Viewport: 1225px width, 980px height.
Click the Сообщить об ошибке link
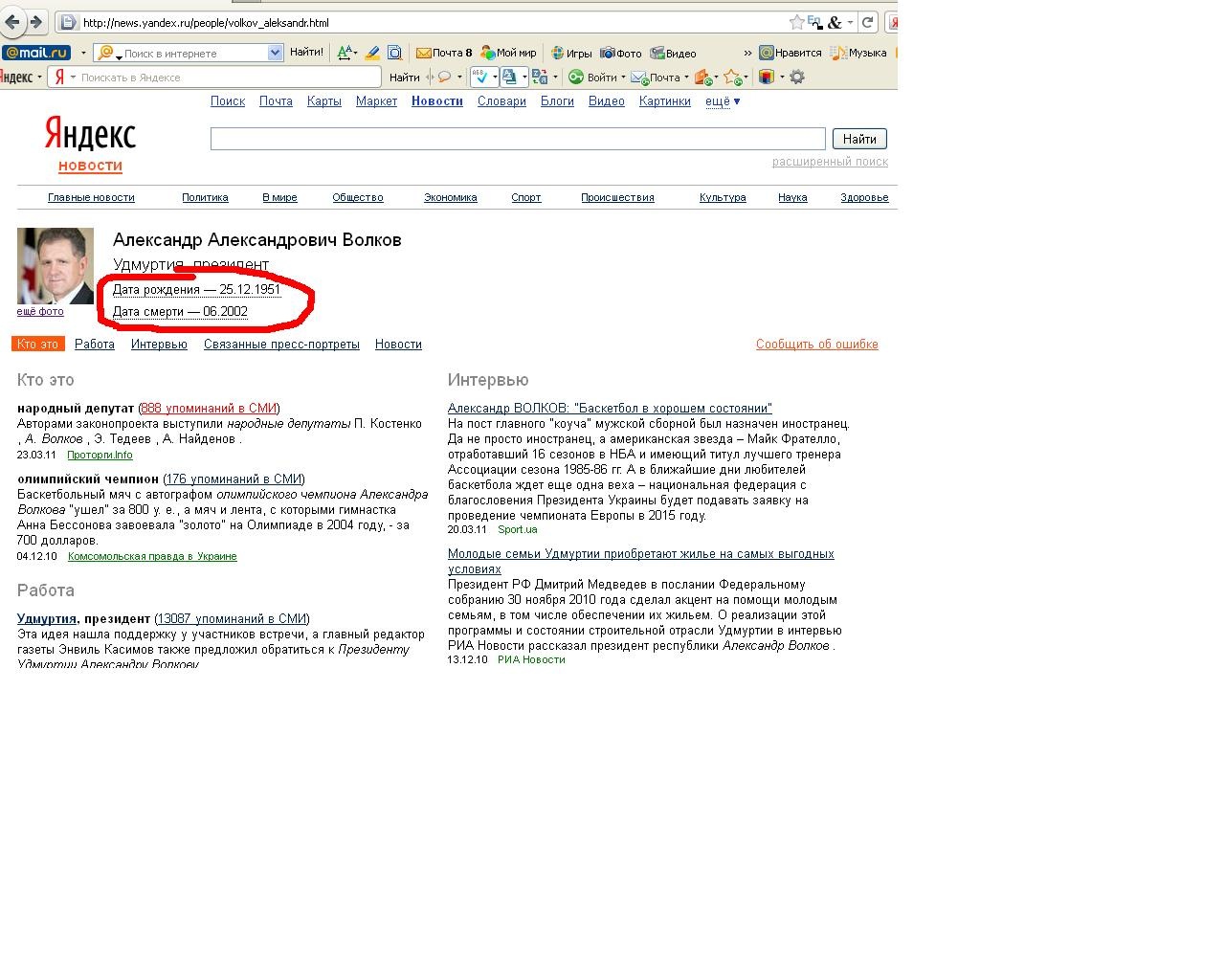tap(816, 344)
